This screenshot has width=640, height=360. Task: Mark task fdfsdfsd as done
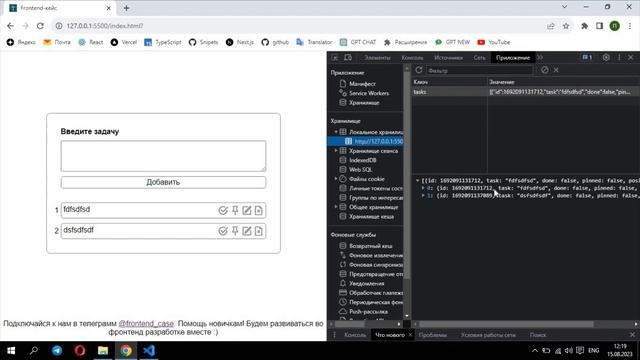(x=223, y=210)
